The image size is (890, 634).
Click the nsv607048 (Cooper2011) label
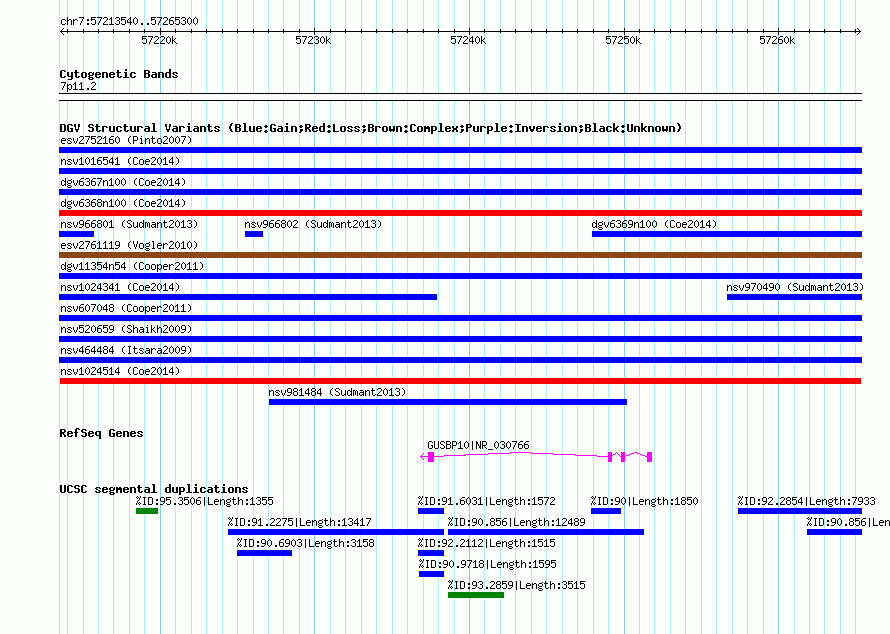point(126,308)
